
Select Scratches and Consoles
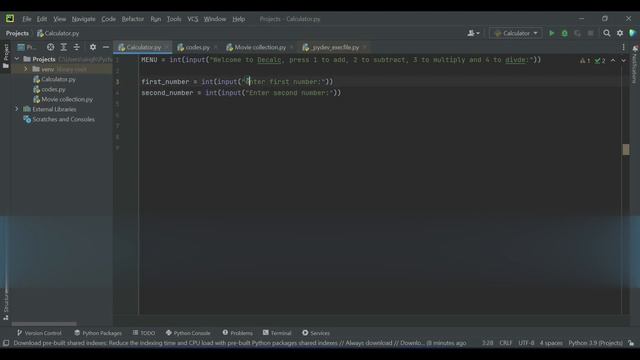(63, 119)
